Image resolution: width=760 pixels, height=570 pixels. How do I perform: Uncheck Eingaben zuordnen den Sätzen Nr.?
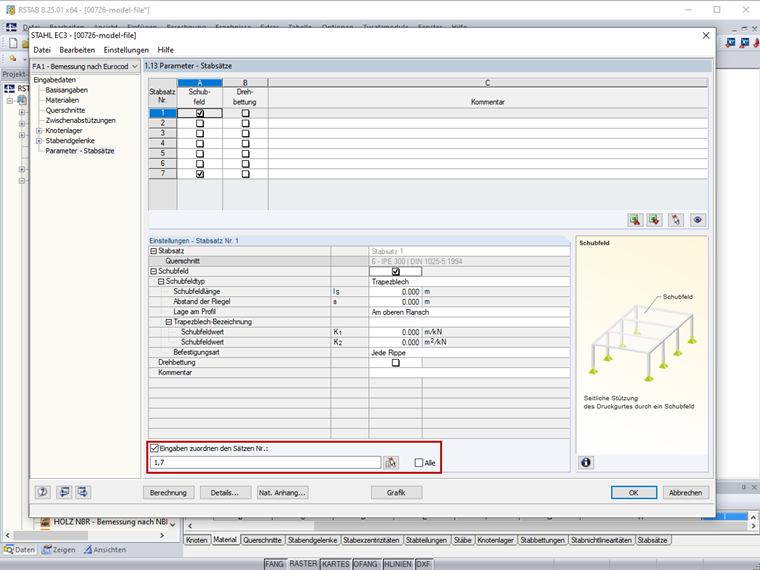155,448
